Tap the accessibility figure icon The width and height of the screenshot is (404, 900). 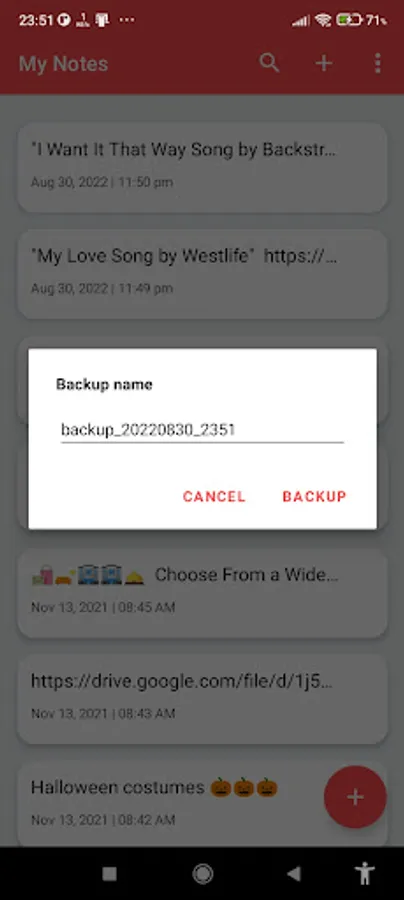[x=364, y=874]
